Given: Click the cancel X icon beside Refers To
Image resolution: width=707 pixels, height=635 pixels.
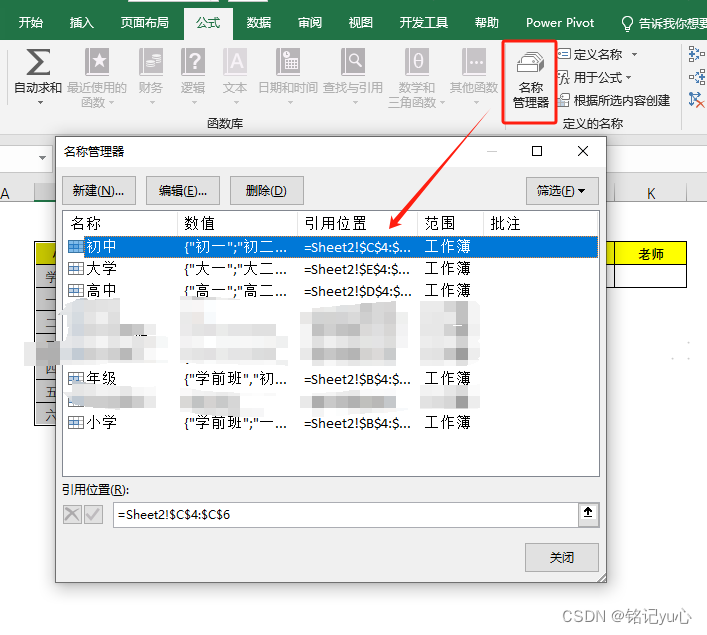Looking at the screenshot, I should 72,514.
